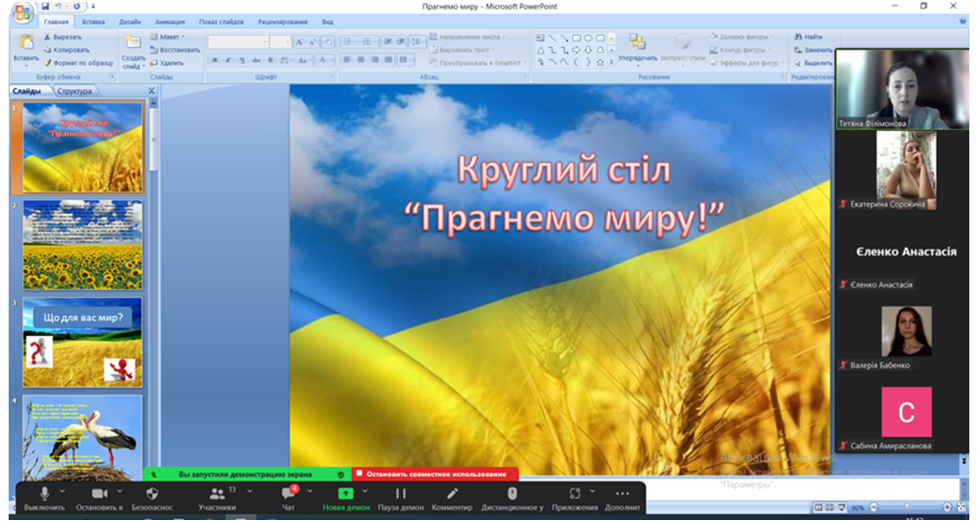
Task: Open the Комментировать annotation pencil tool
Action: [452, 494]
